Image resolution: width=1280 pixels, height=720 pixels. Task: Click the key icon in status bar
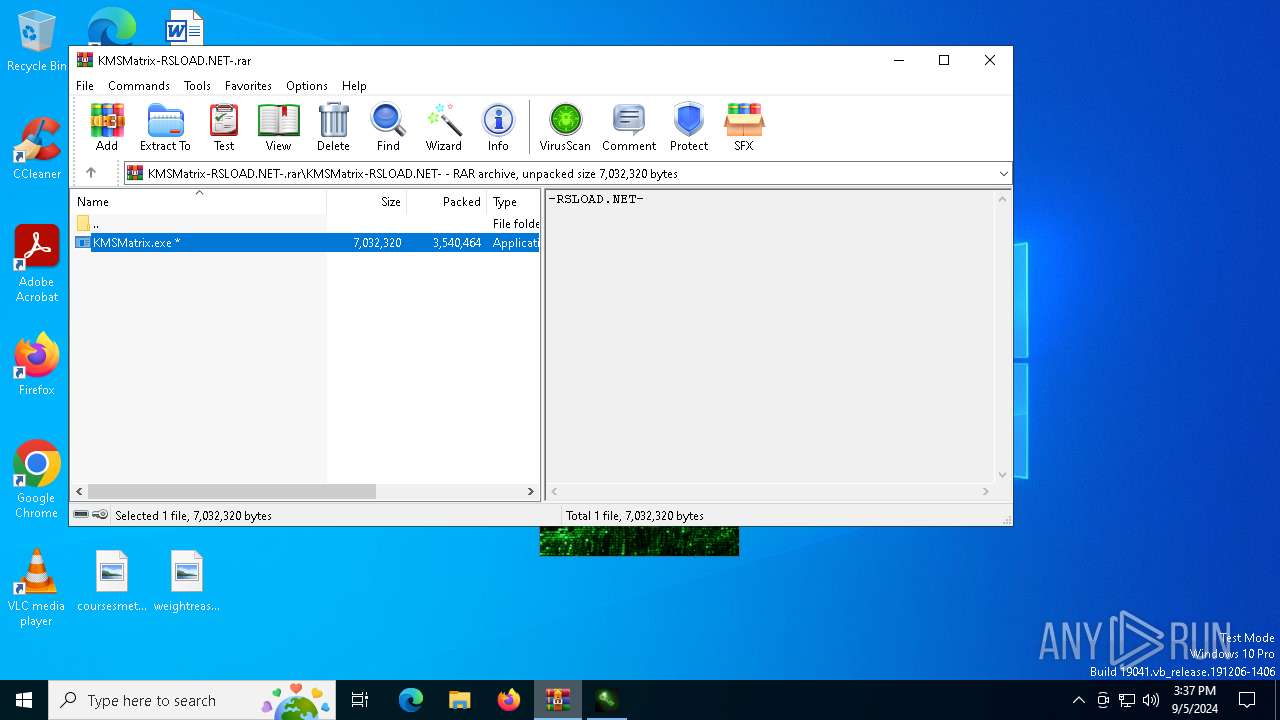click(x=100, y=515)
